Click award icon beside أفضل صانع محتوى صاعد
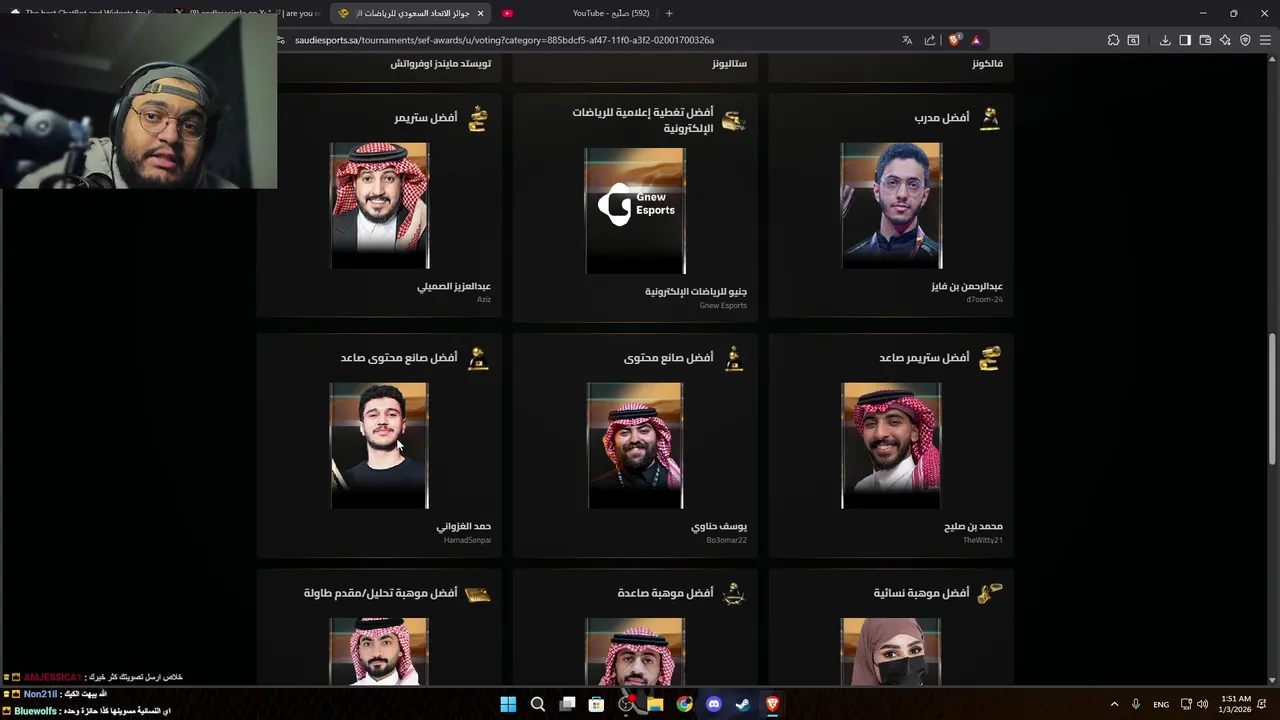The width and height of the screenshot is (1280, 720). click(x=478, y=359)
